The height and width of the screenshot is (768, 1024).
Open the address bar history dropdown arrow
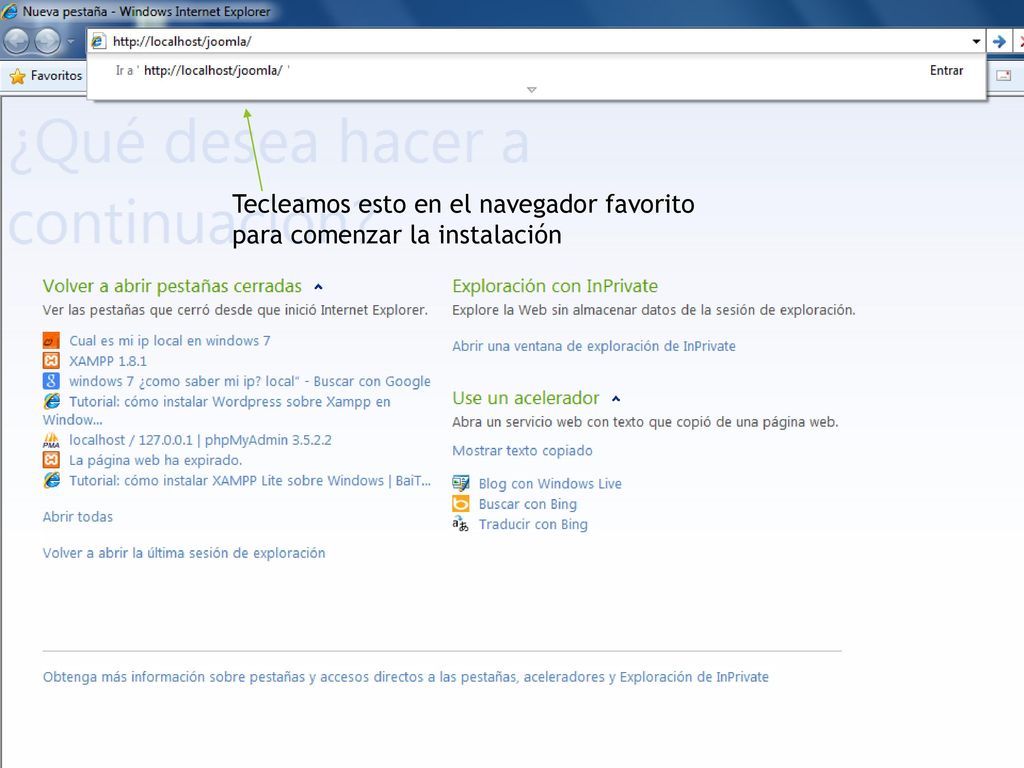976,42
